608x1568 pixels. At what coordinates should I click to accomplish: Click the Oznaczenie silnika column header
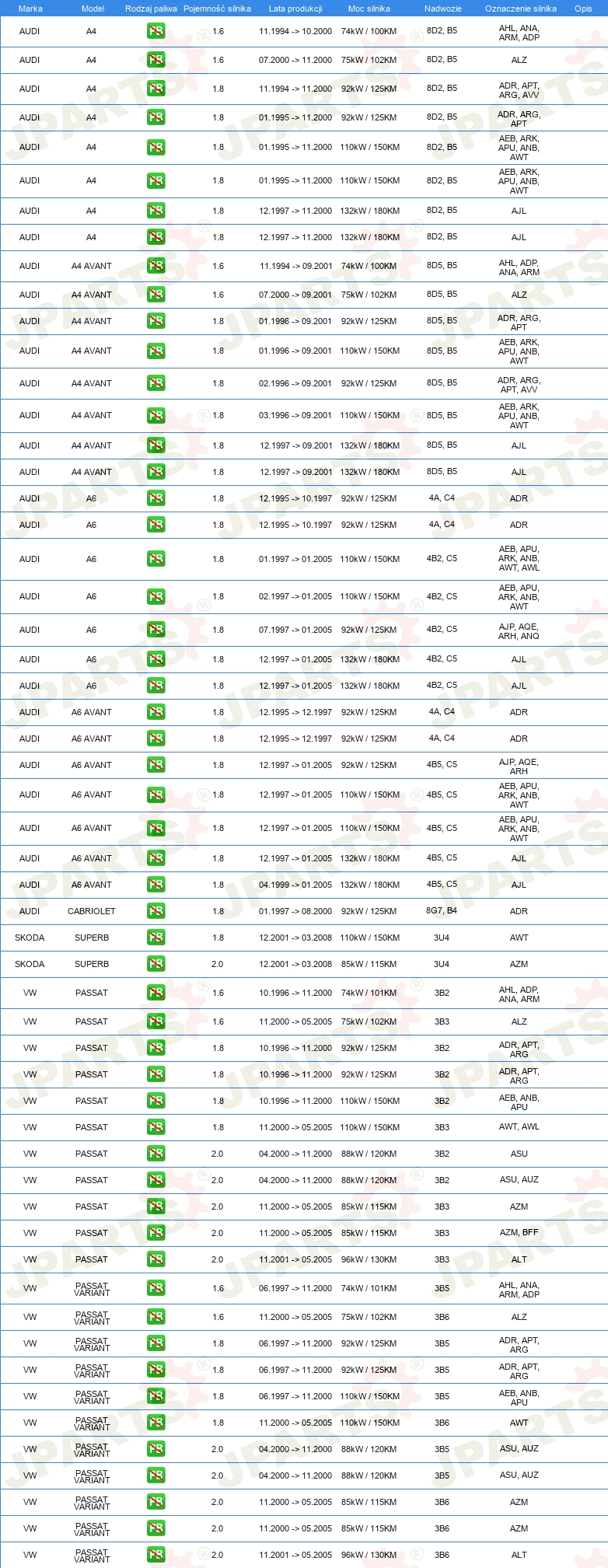[521, 9]
